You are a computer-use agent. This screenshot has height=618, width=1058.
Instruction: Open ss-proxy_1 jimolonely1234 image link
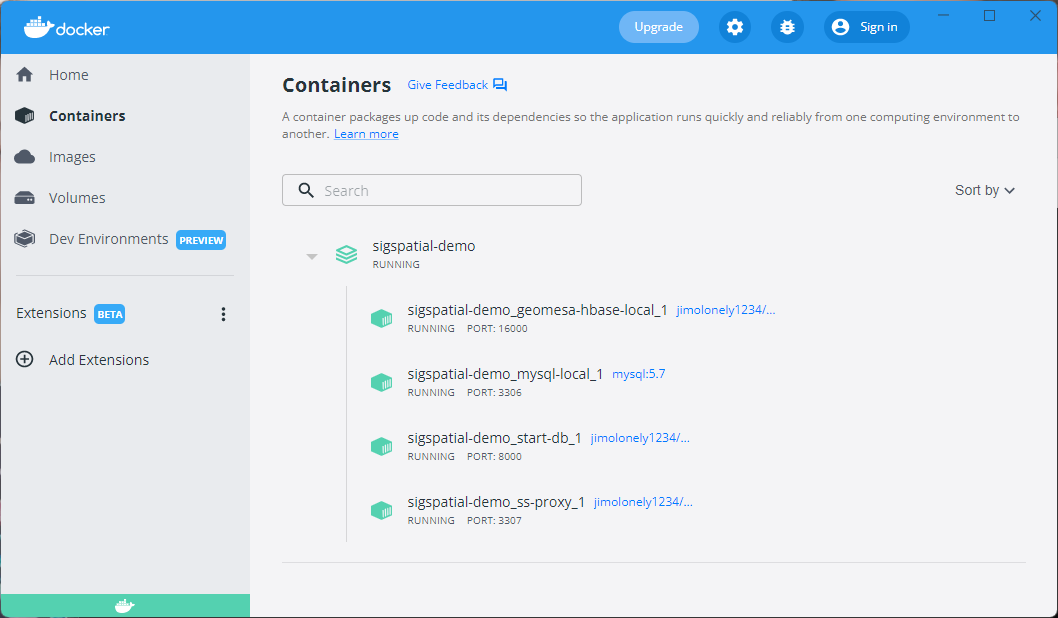tap(643, 503)
